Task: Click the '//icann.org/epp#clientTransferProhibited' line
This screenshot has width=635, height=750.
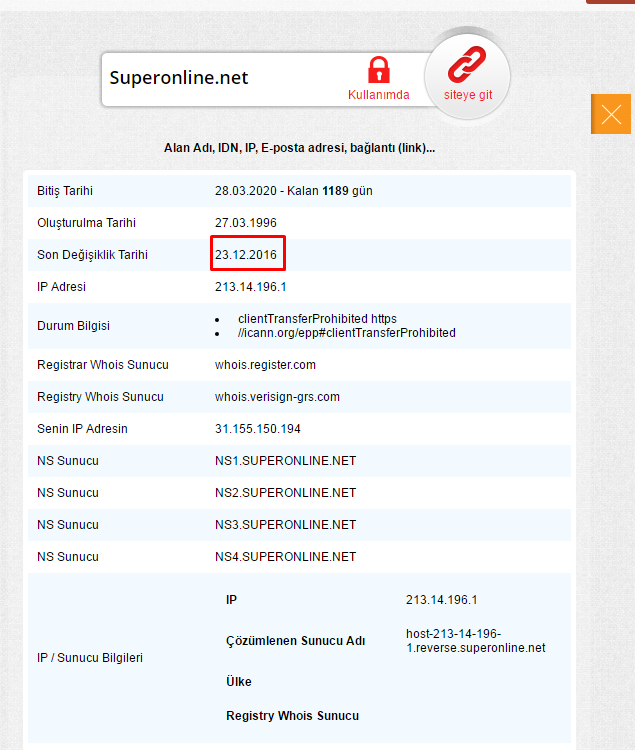Action: [x=347, y=333]
